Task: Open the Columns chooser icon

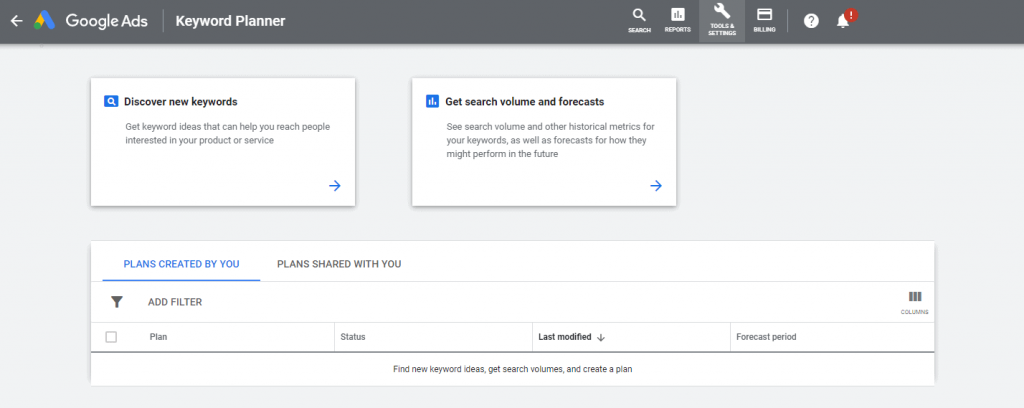Action: click(914, 302)
